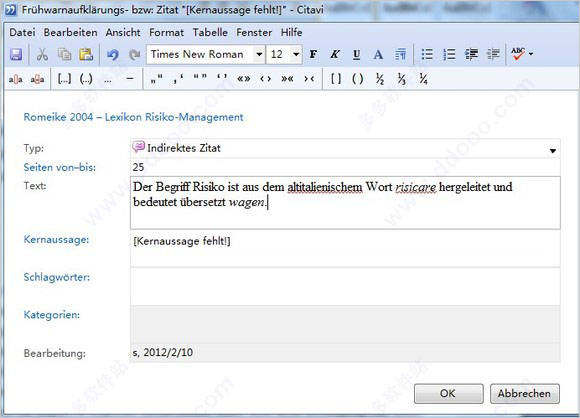Click Kategorien label link

click(51, 315)
